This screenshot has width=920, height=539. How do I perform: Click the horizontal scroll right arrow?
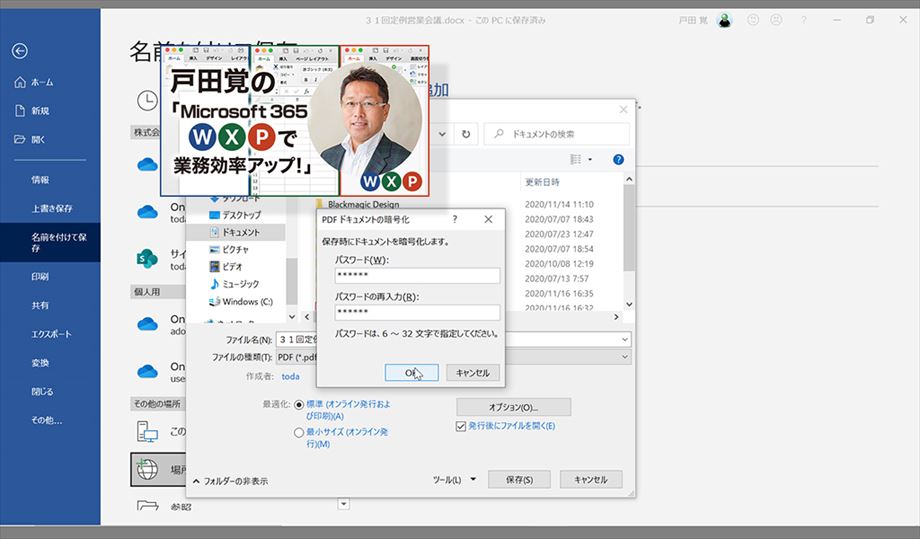click(x=616, y=317)
